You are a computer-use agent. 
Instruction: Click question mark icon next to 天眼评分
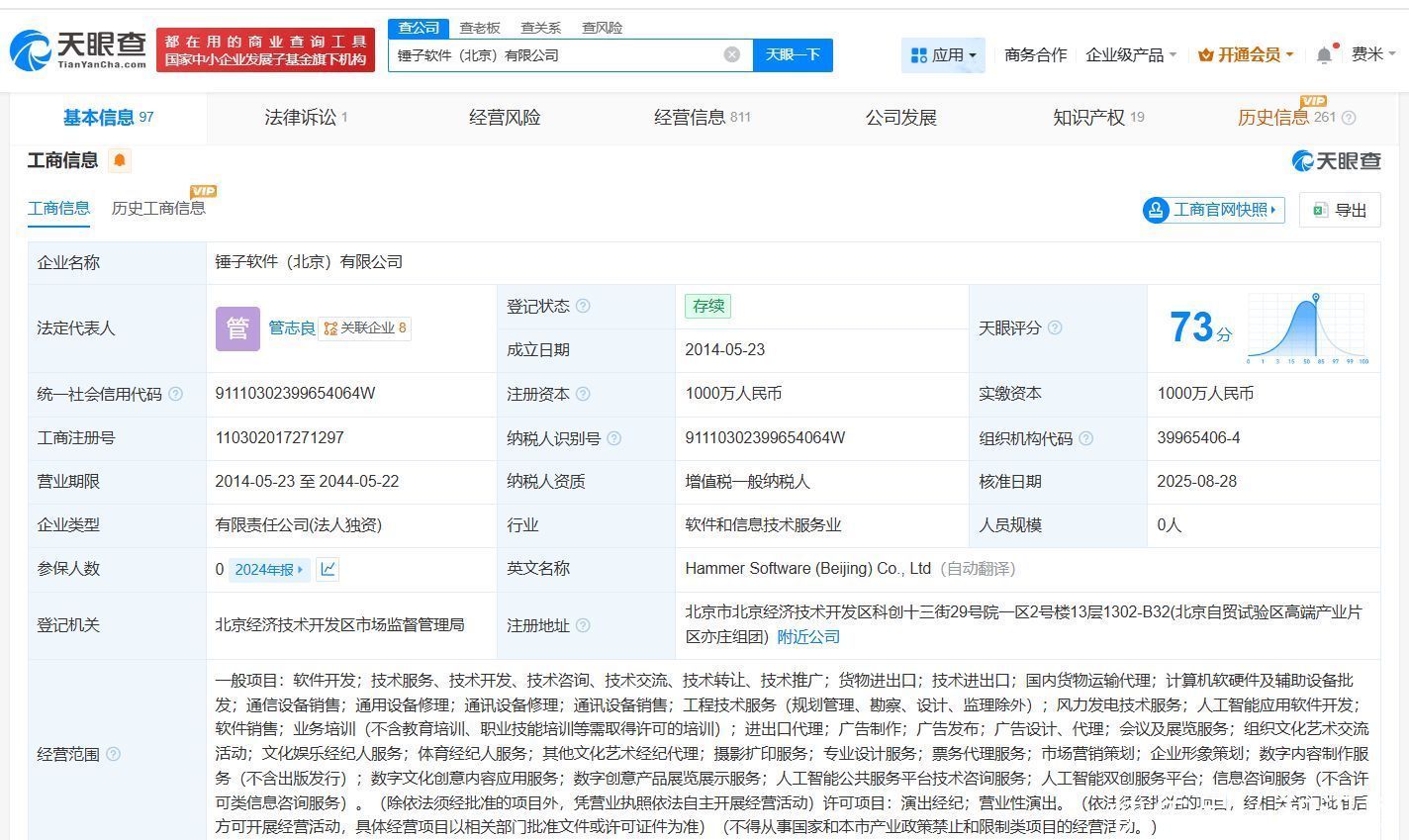1055,327
